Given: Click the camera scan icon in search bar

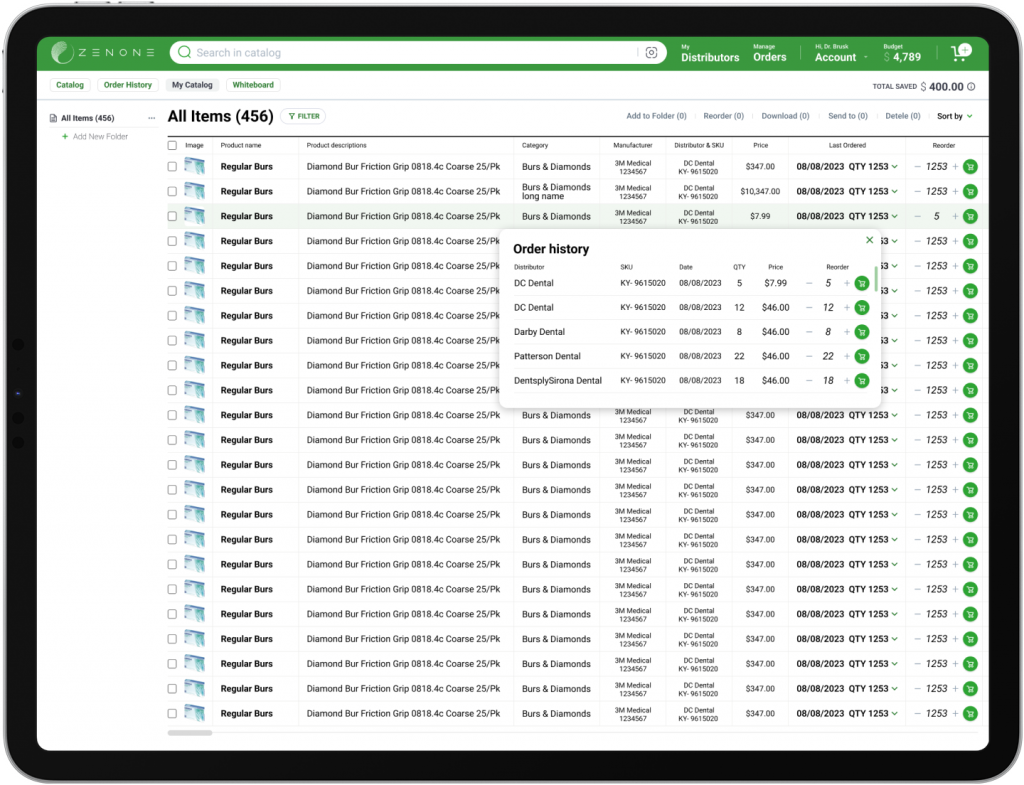Looking at the screenshot, I should [x=651, y=53].
